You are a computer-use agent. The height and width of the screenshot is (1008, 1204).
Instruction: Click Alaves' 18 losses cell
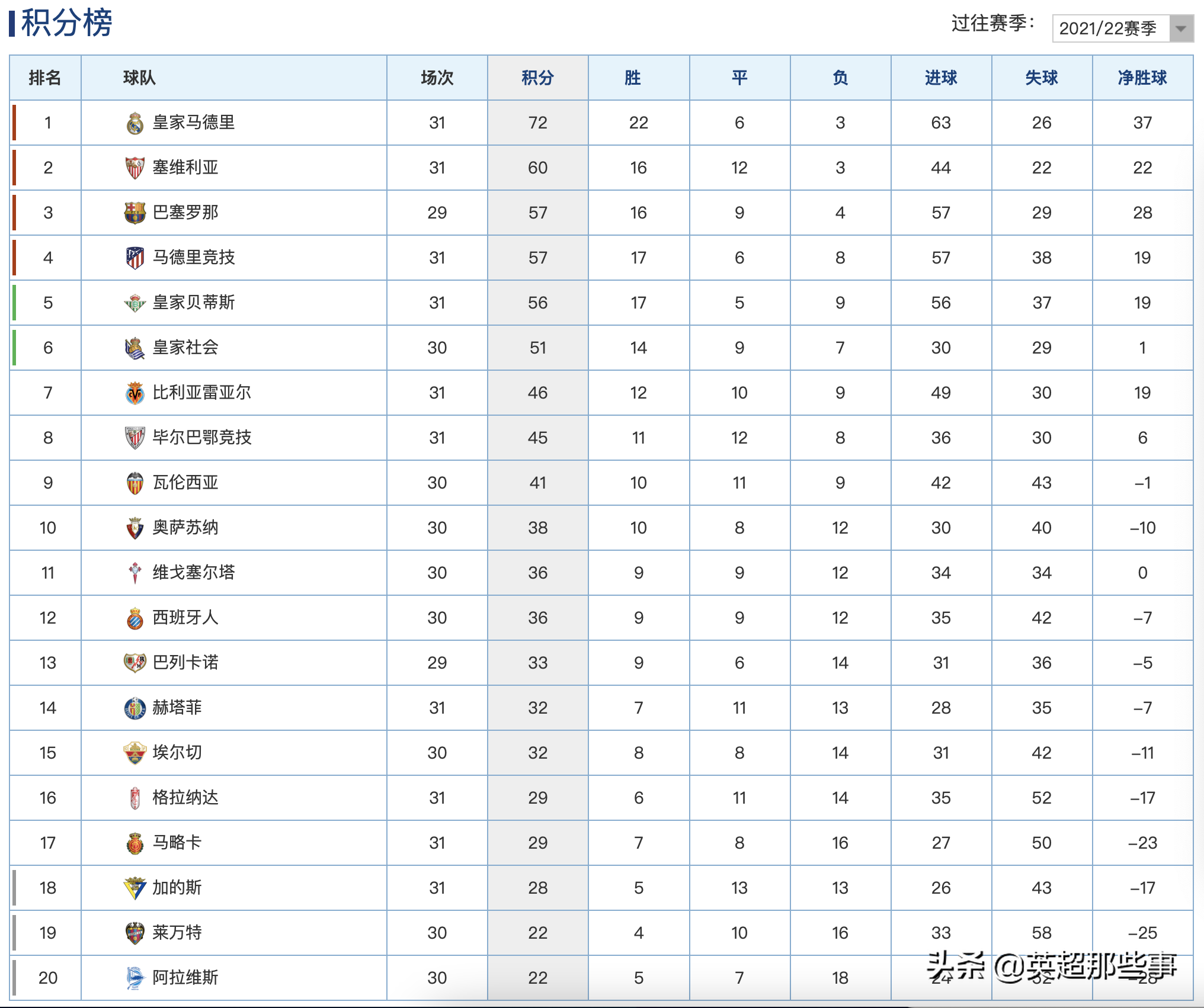[x=840, y=978]
